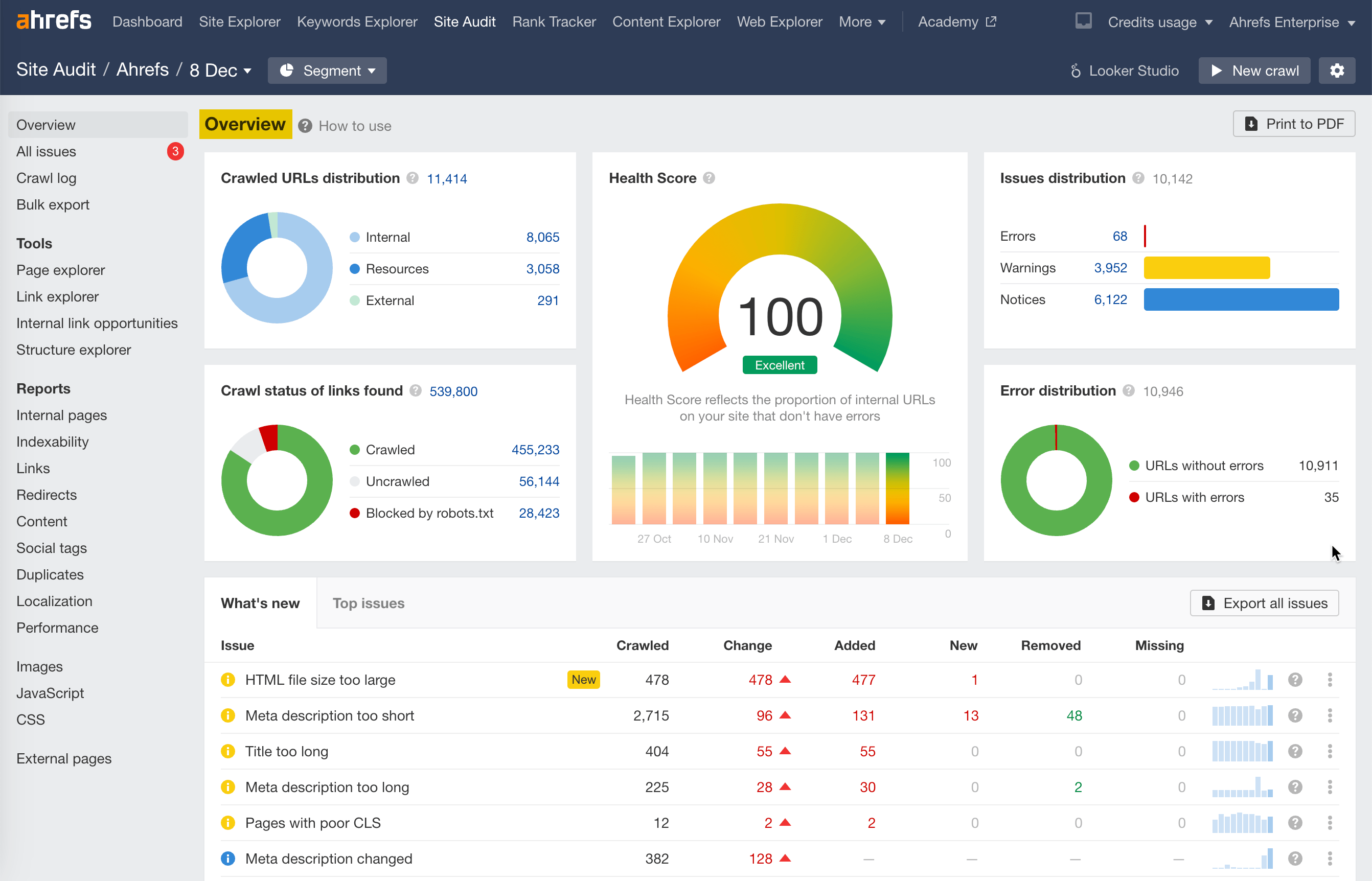Export all issues
Screen dimensions: 1372x881
pyautogui.click(x=1264, y=603)
